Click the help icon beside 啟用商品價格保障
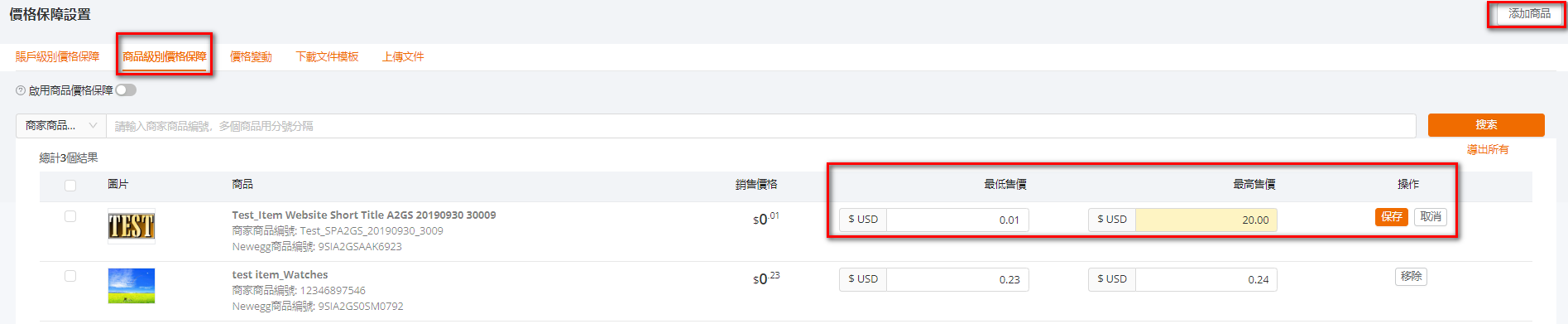This screenshot has width=1568, height=324. (21, 90)
